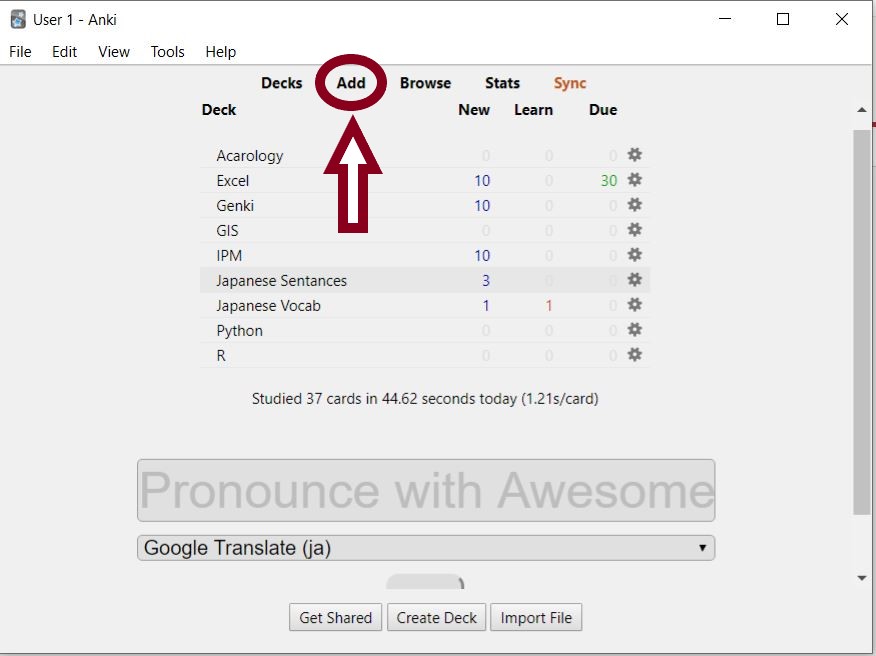Click Japanese Sentances' new count of 3
This screenshot has width=876, height=656.
coord(486,281)
